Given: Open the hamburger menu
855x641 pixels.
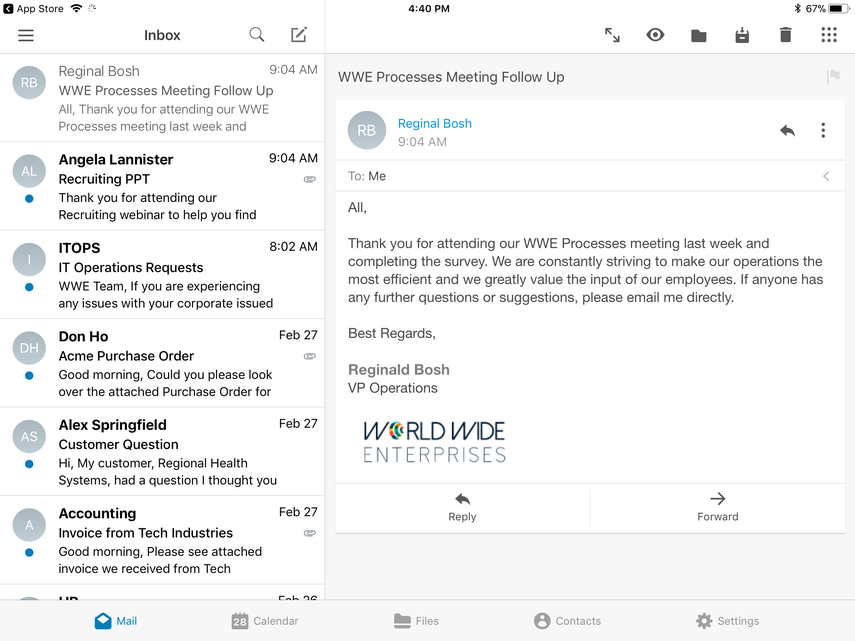Looking at the screenshot, I should tap(26, 35).
